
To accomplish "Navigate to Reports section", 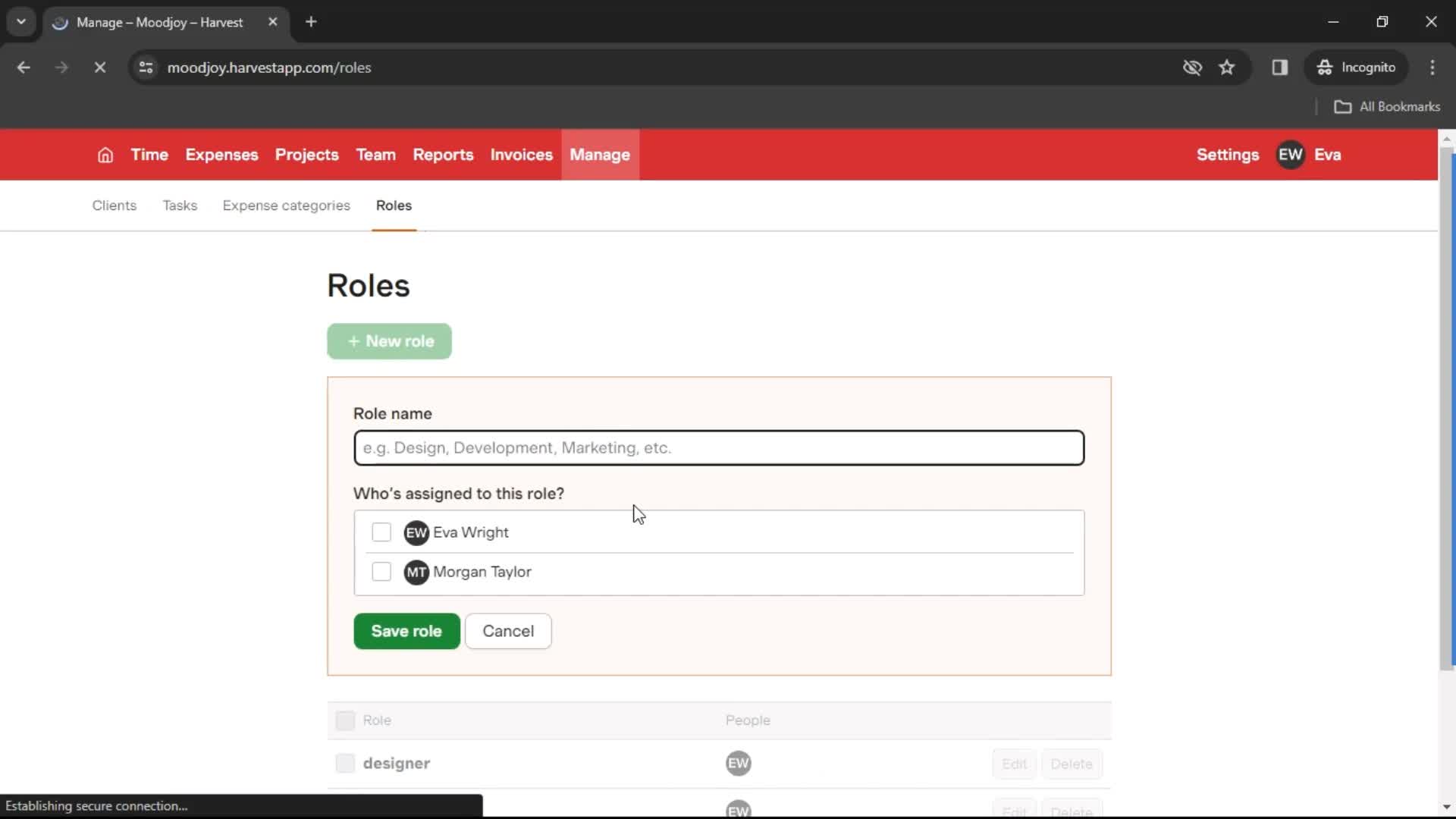I will pos(443,155).
